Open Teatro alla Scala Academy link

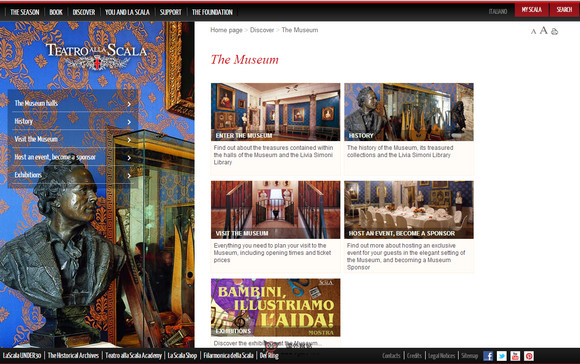[134, 355]
